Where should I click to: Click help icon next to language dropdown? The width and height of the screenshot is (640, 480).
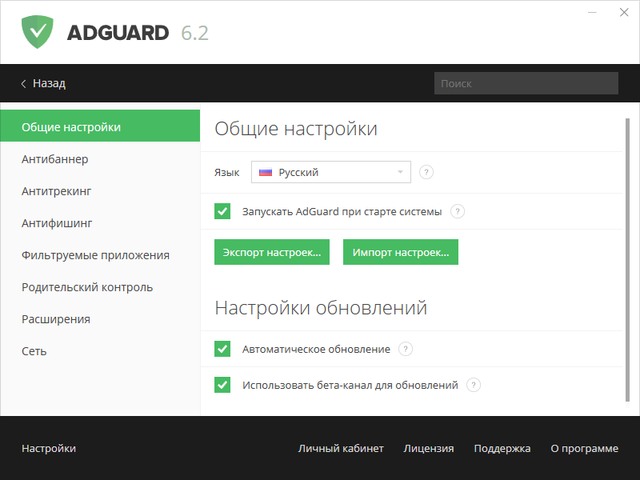(426, 172)
